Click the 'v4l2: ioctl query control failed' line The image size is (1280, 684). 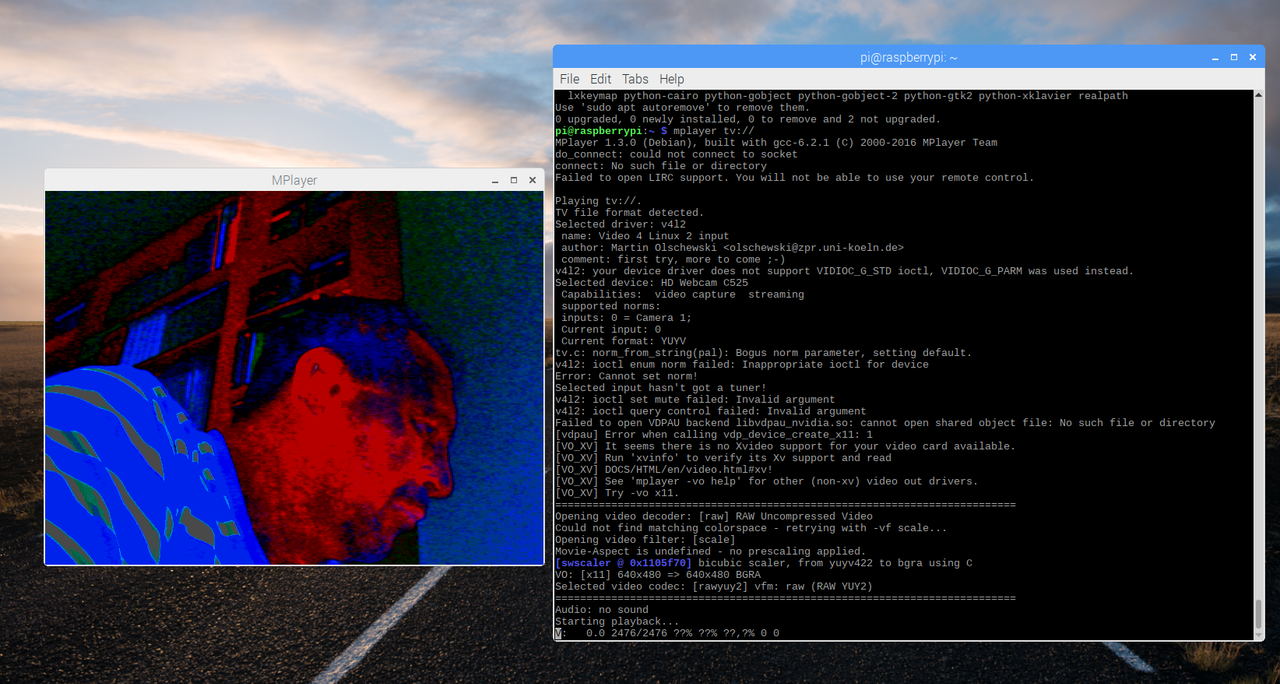coord(711,411)
